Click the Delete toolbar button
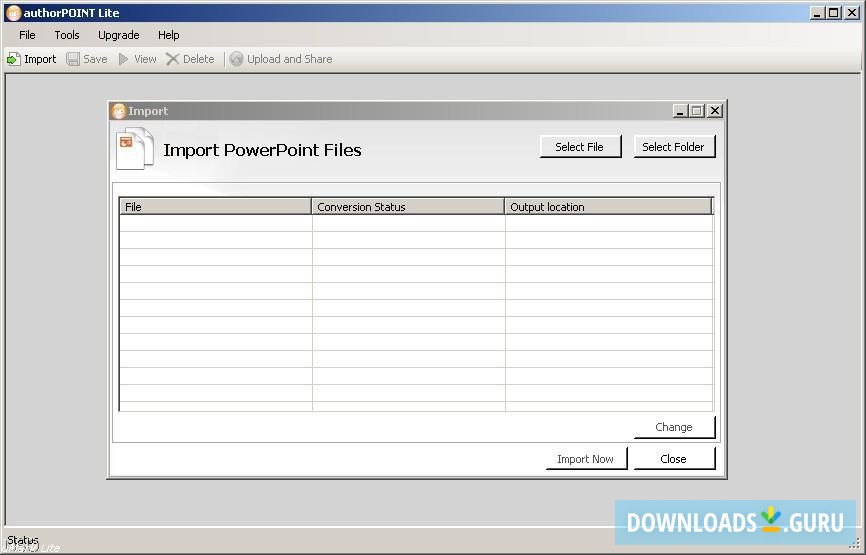The image size is (866, 555). pyautogui.click(x=190, y=59)
